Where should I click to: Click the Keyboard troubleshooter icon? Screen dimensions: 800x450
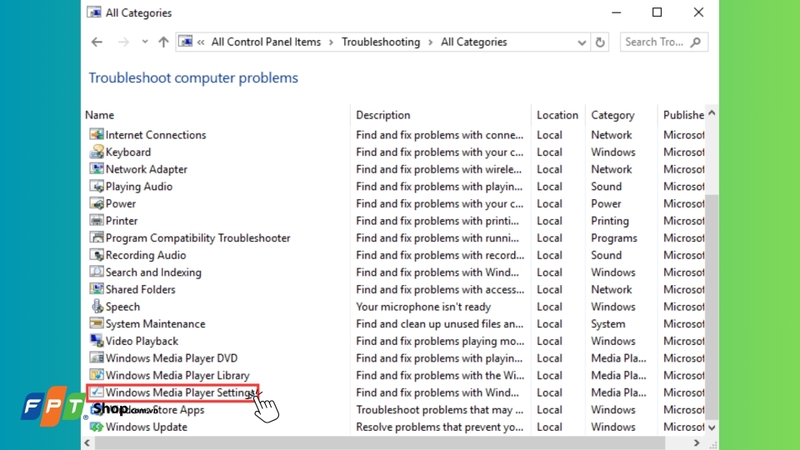point(96,152)
